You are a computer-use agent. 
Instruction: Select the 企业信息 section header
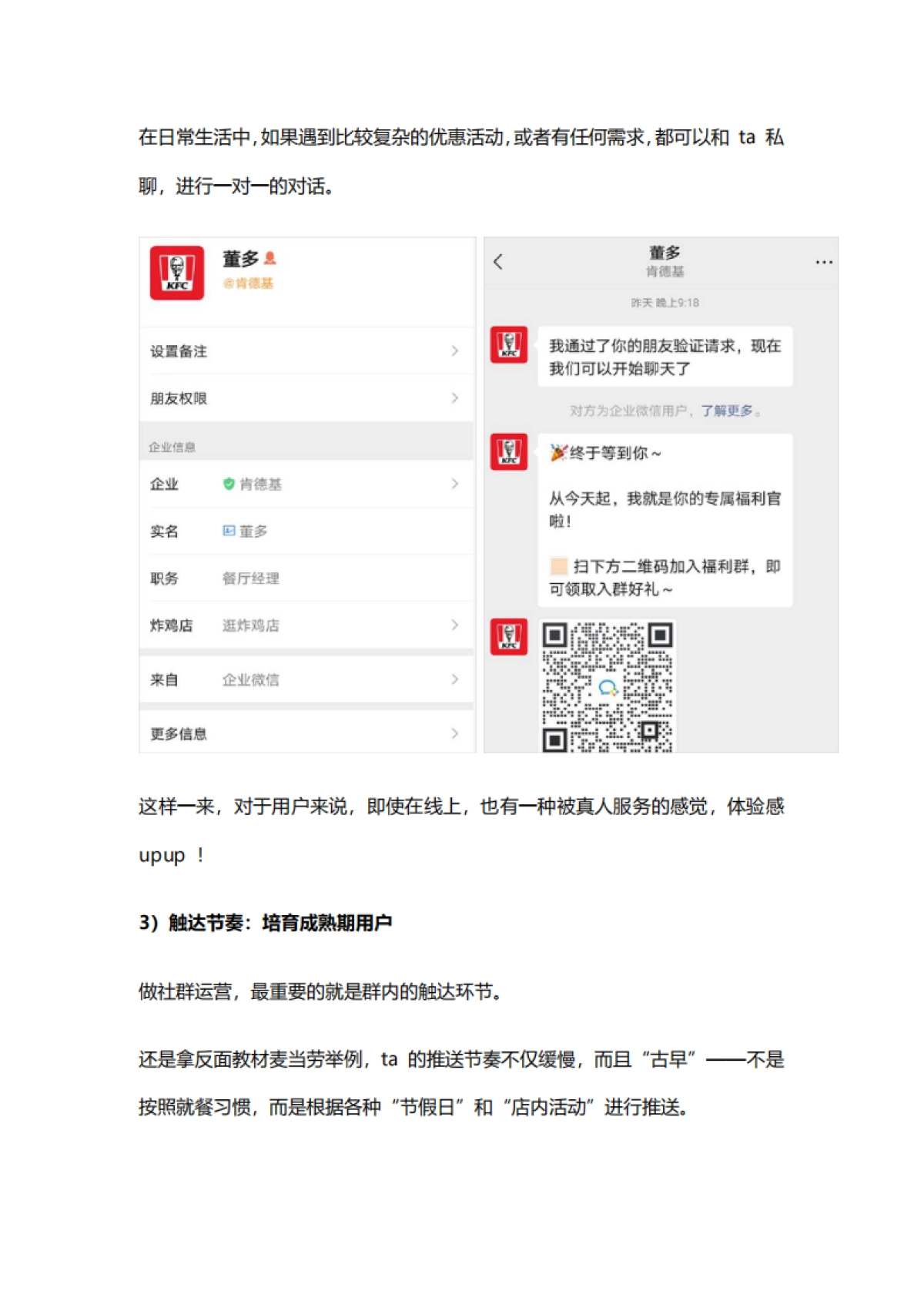point(172,448)
